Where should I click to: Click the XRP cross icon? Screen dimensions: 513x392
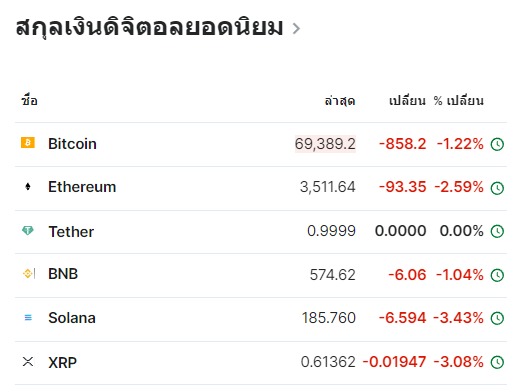point(28,362)
